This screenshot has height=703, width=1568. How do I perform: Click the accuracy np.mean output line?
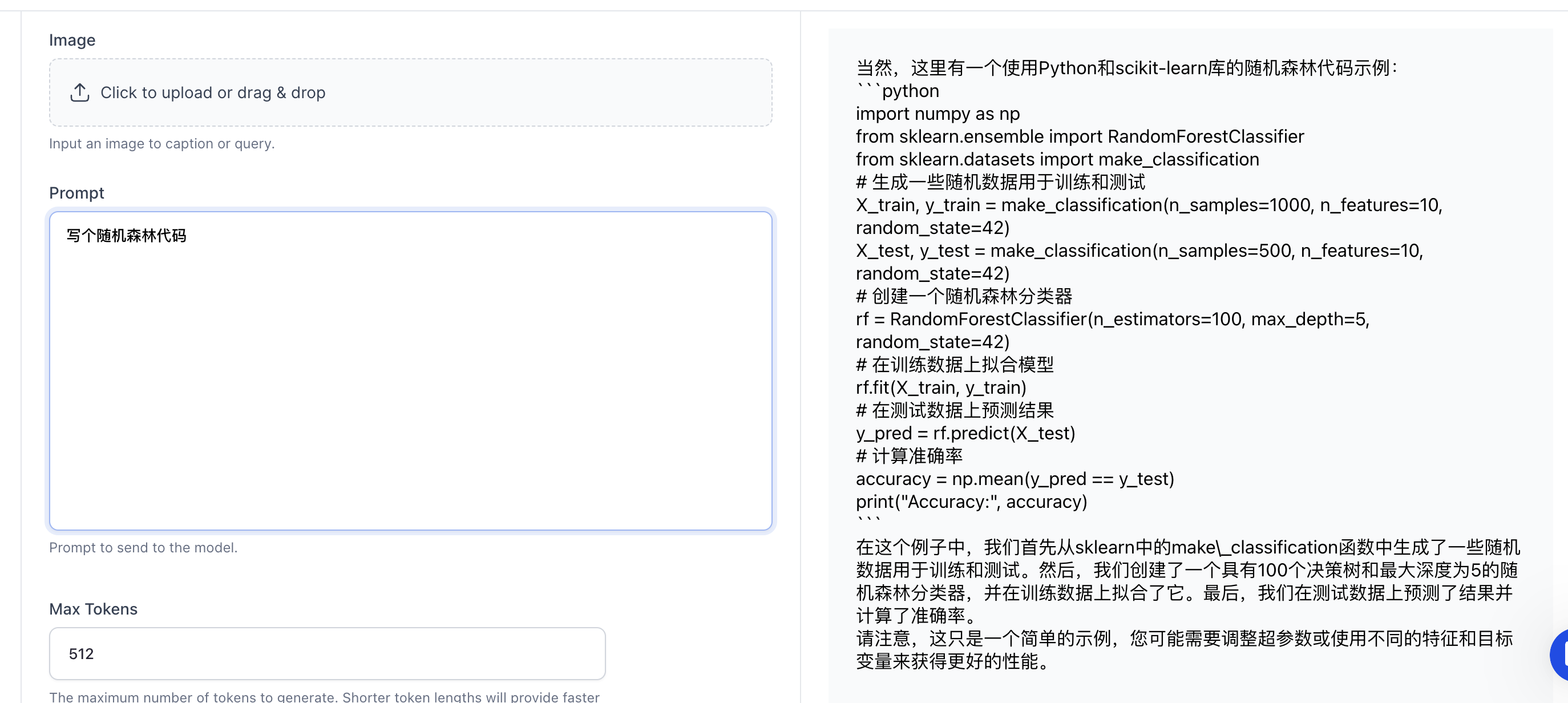tap(1014, 479)
